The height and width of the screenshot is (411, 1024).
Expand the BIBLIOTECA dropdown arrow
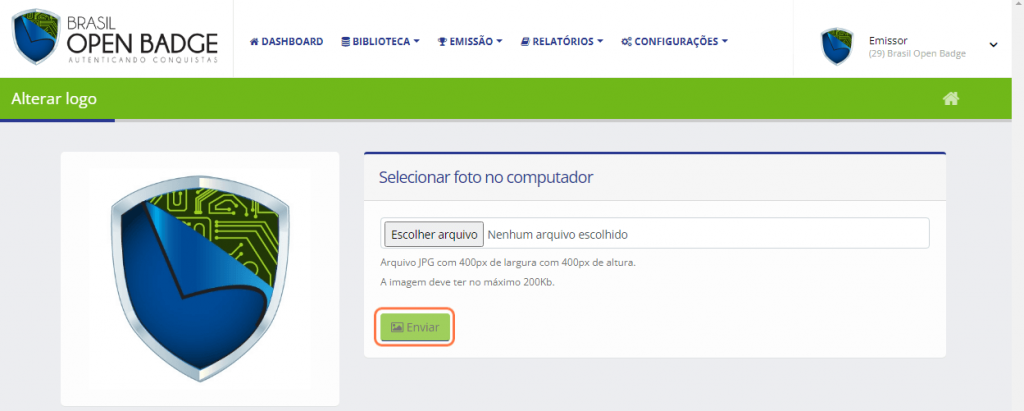click(417, 41)
